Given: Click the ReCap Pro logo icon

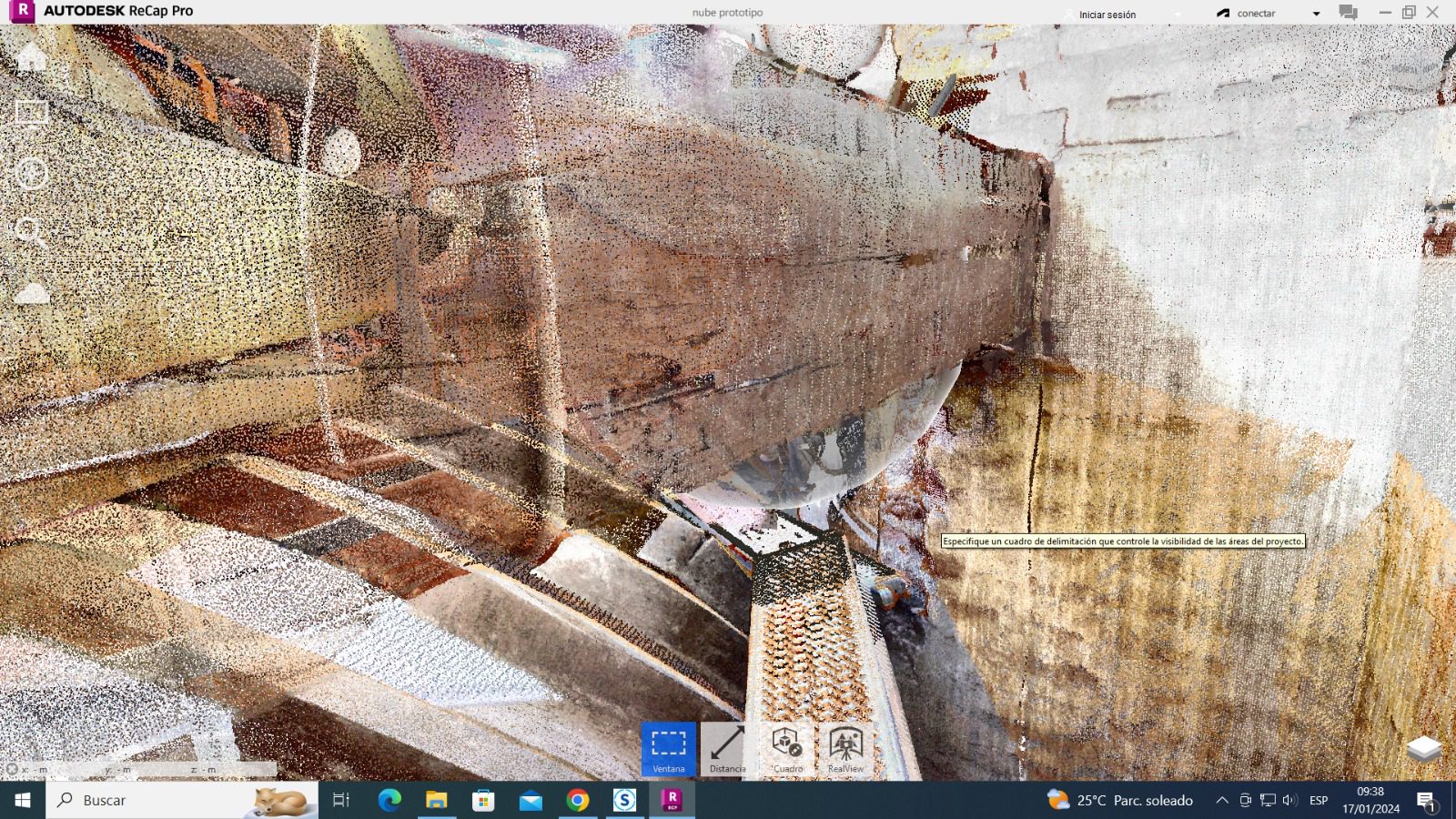Looking at the screenshot, I should (22, 12).
